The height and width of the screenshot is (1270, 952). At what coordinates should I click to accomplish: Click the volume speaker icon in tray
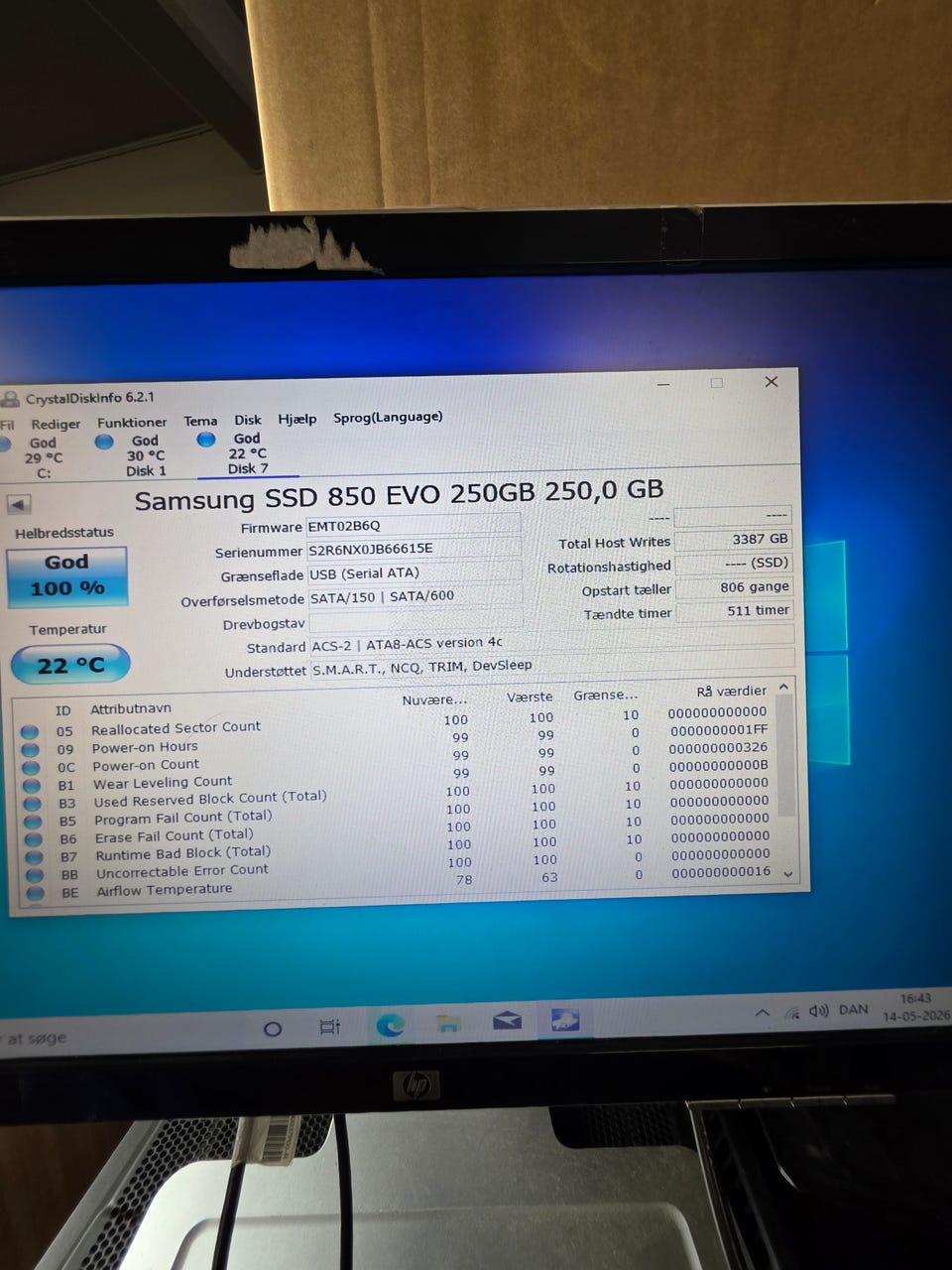[x=819, y=1011]
